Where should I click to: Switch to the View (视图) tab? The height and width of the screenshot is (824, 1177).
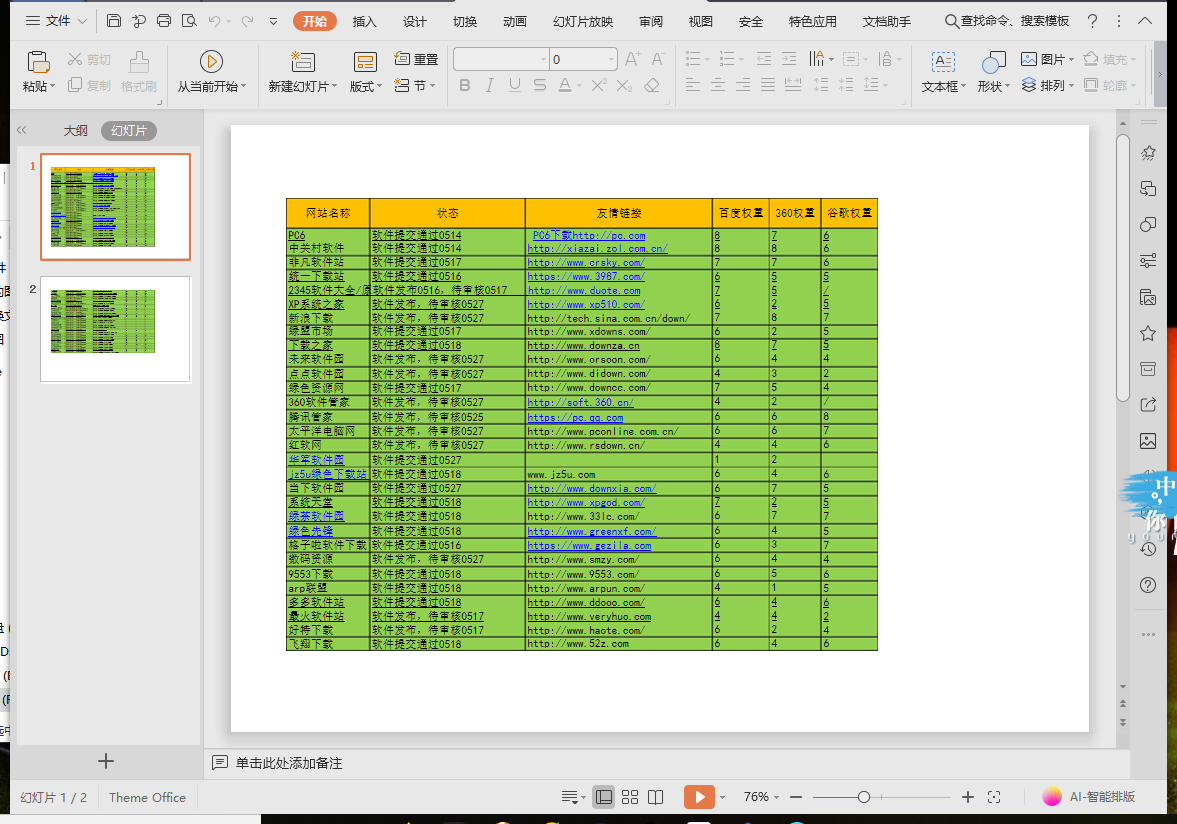(700, 22)
